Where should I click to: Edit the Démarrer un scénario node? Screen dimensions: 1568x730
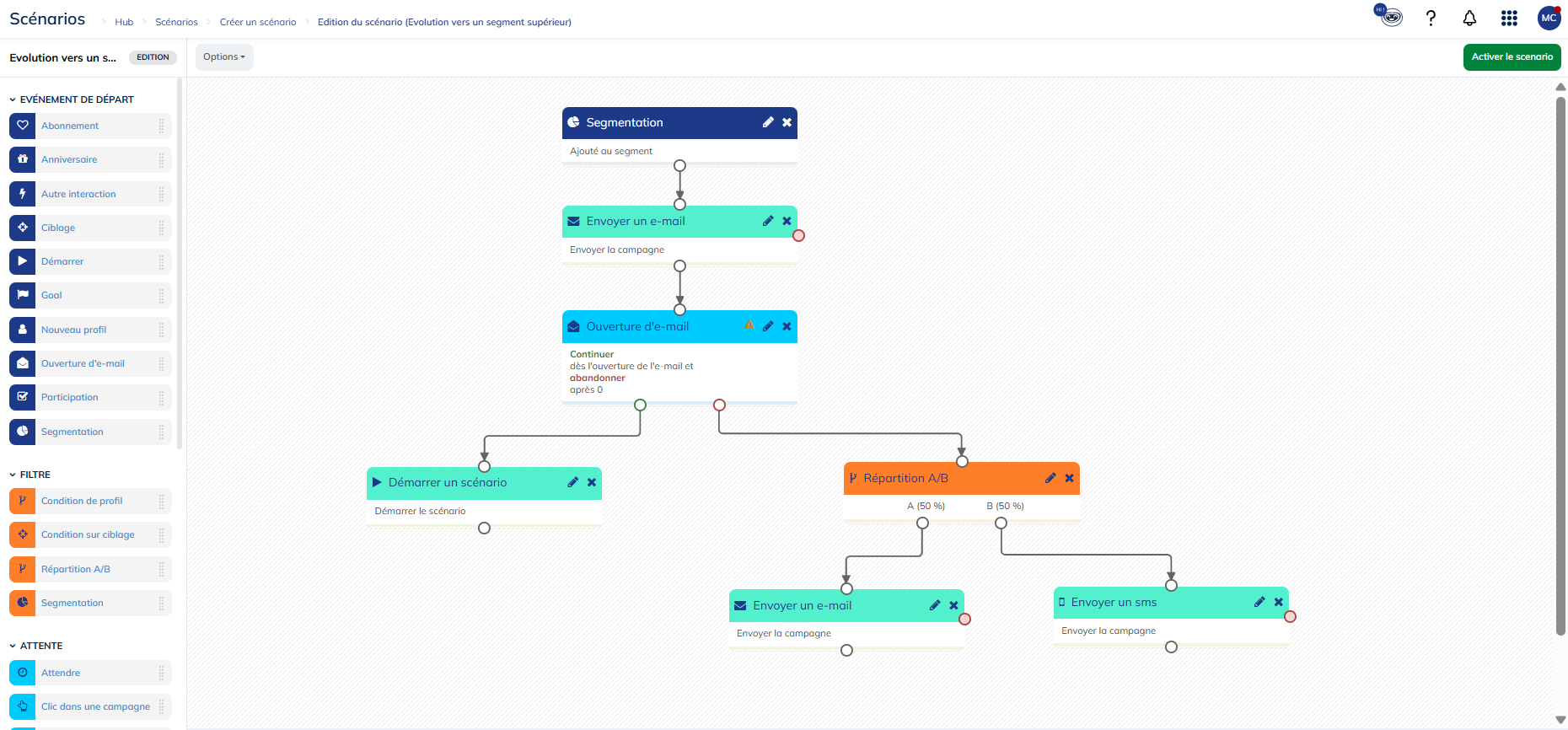click(x=572, y=482)
